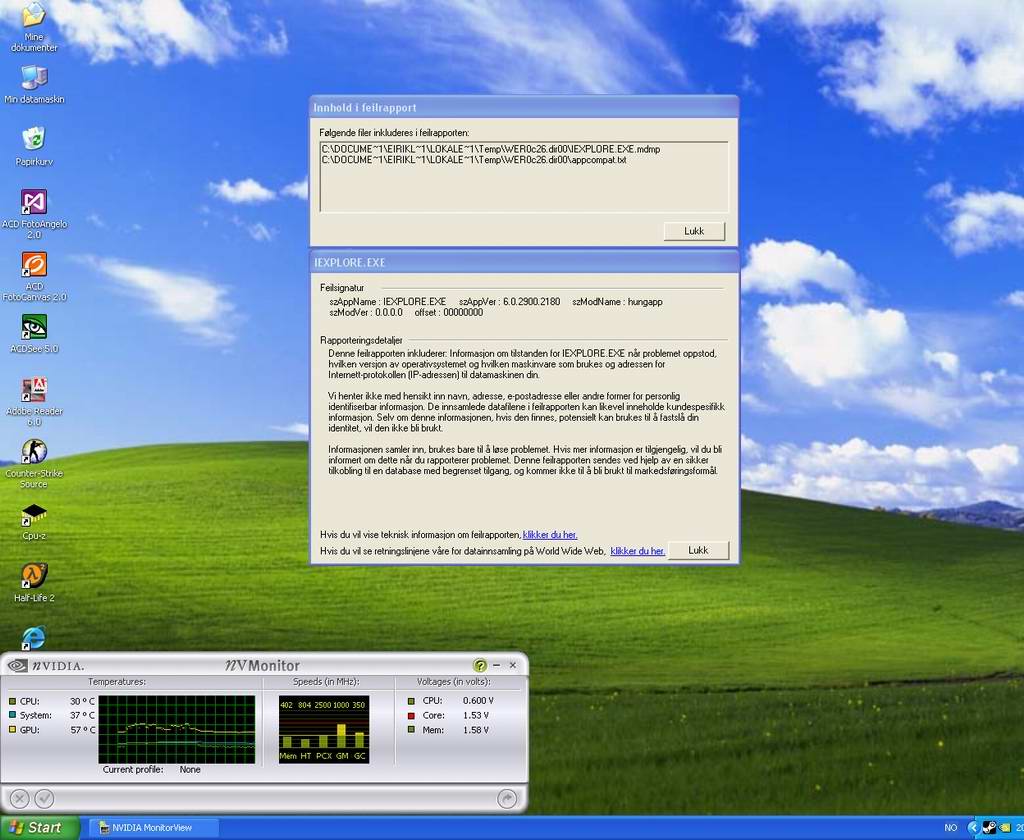Click the GPU 57 °C temperature reading
1024x840 pixels.
82,730
